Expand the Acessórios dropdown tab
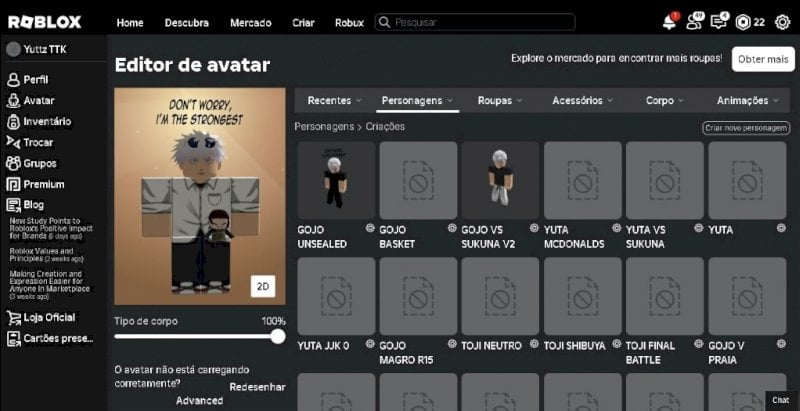This screenshot has height=411, width=800. [582, 100]
